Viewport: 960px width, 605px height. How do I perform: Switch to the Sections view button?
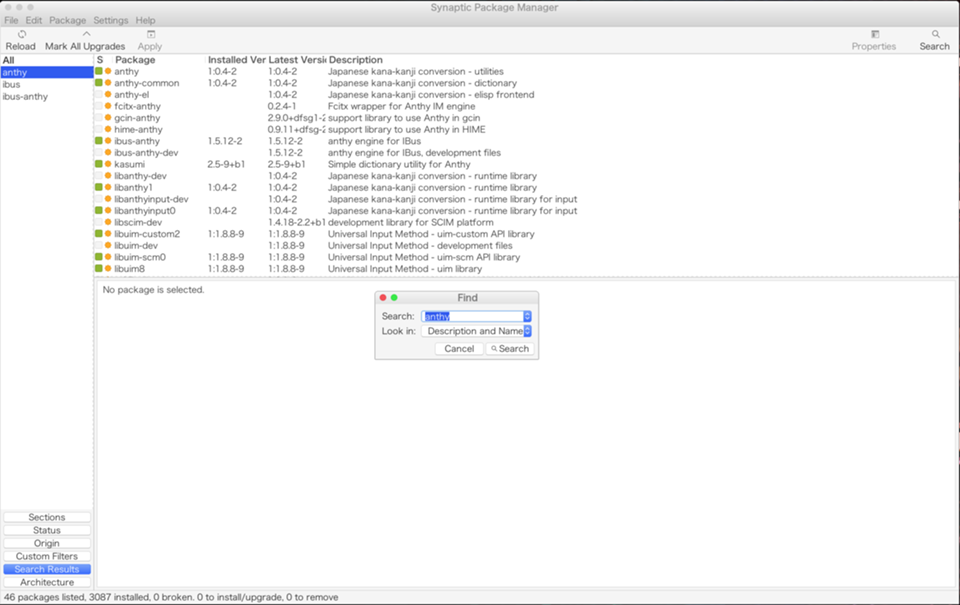pyautogui.click(x=47, y=518)
